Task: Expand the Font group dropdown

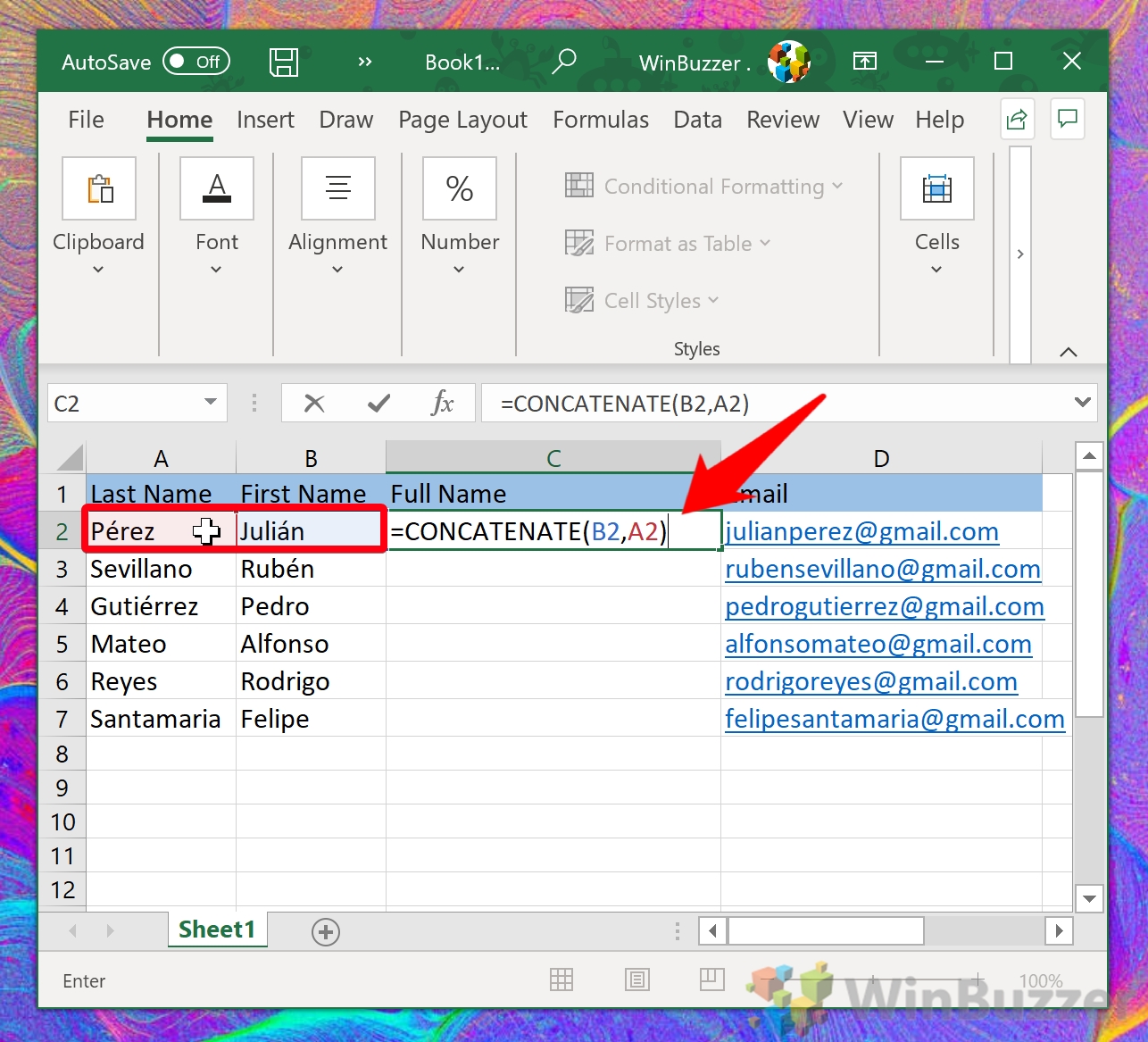Action: (x=216, y=270)
